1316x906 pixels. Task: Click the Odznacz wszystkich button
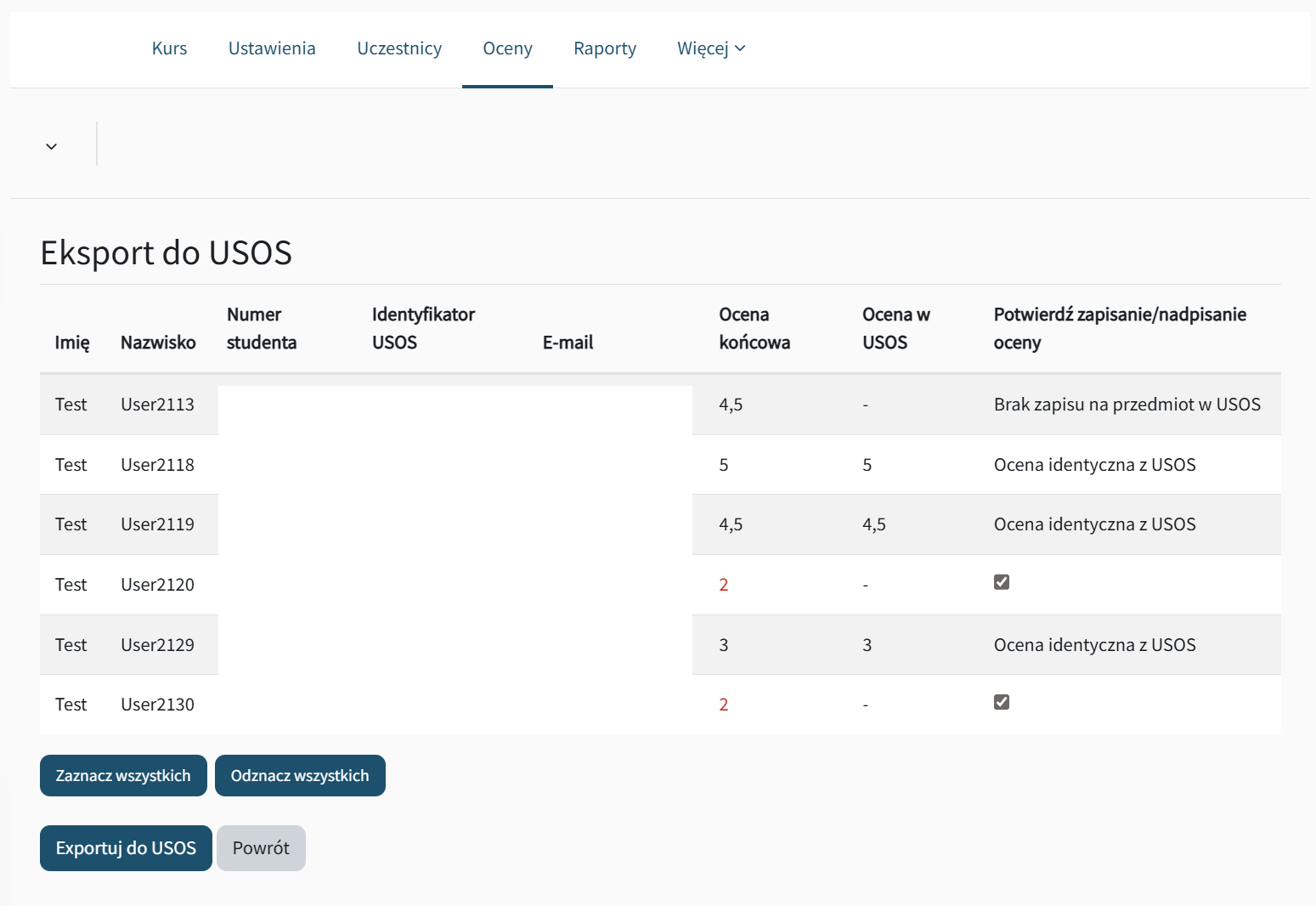(x=300, y=776)
